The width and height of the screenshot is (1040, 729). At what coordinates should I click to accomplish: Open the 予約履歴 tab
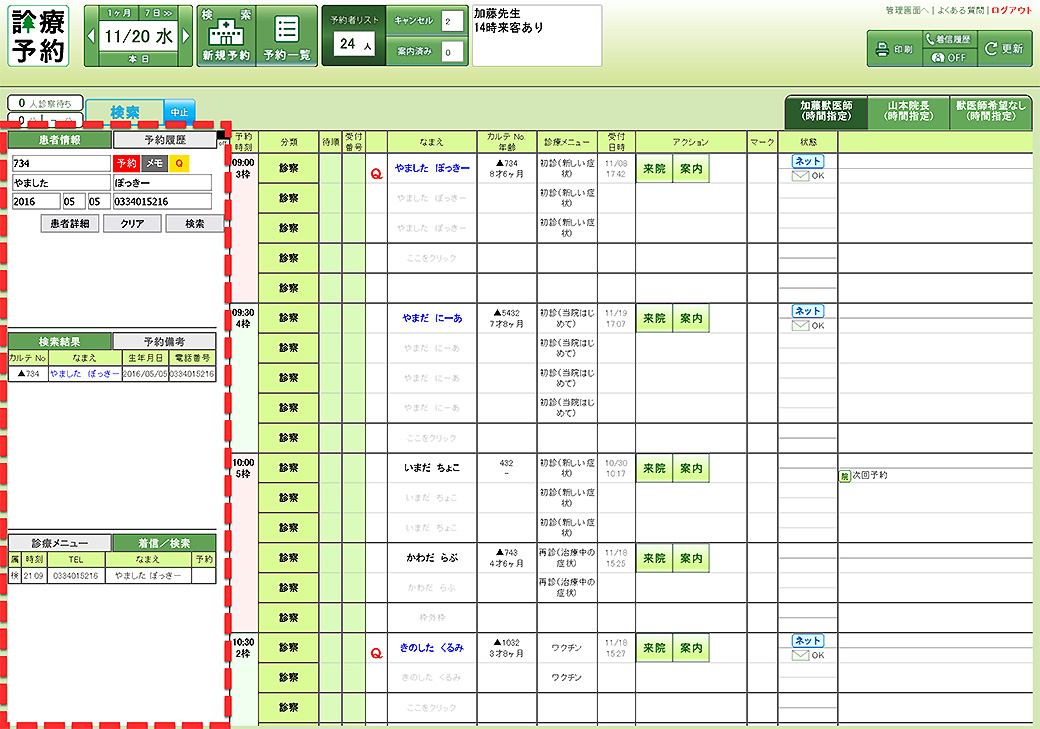coord(164,141)
